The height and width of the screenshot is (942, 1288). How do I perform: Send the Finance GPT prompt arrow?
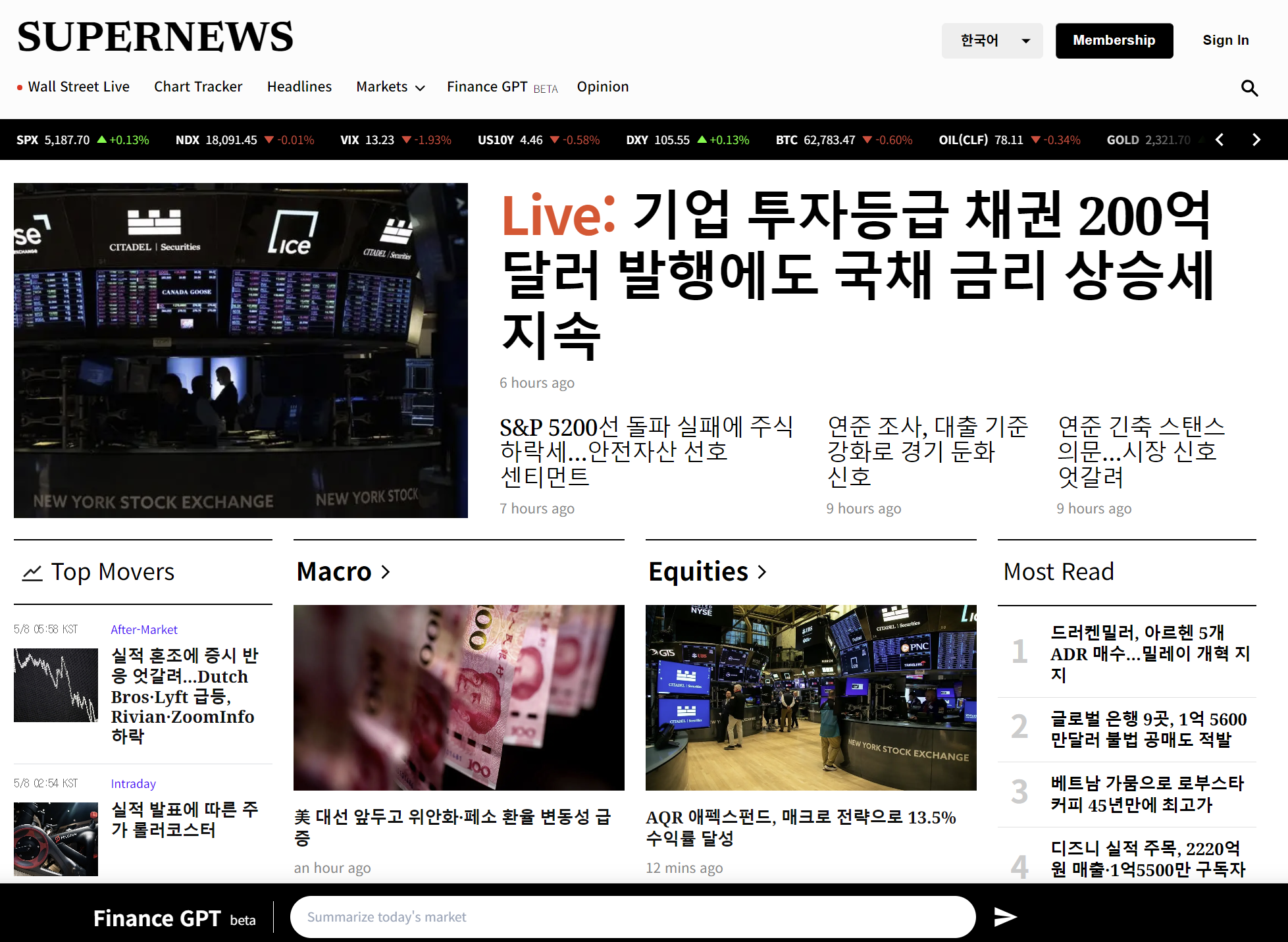tap(1005, 916)
